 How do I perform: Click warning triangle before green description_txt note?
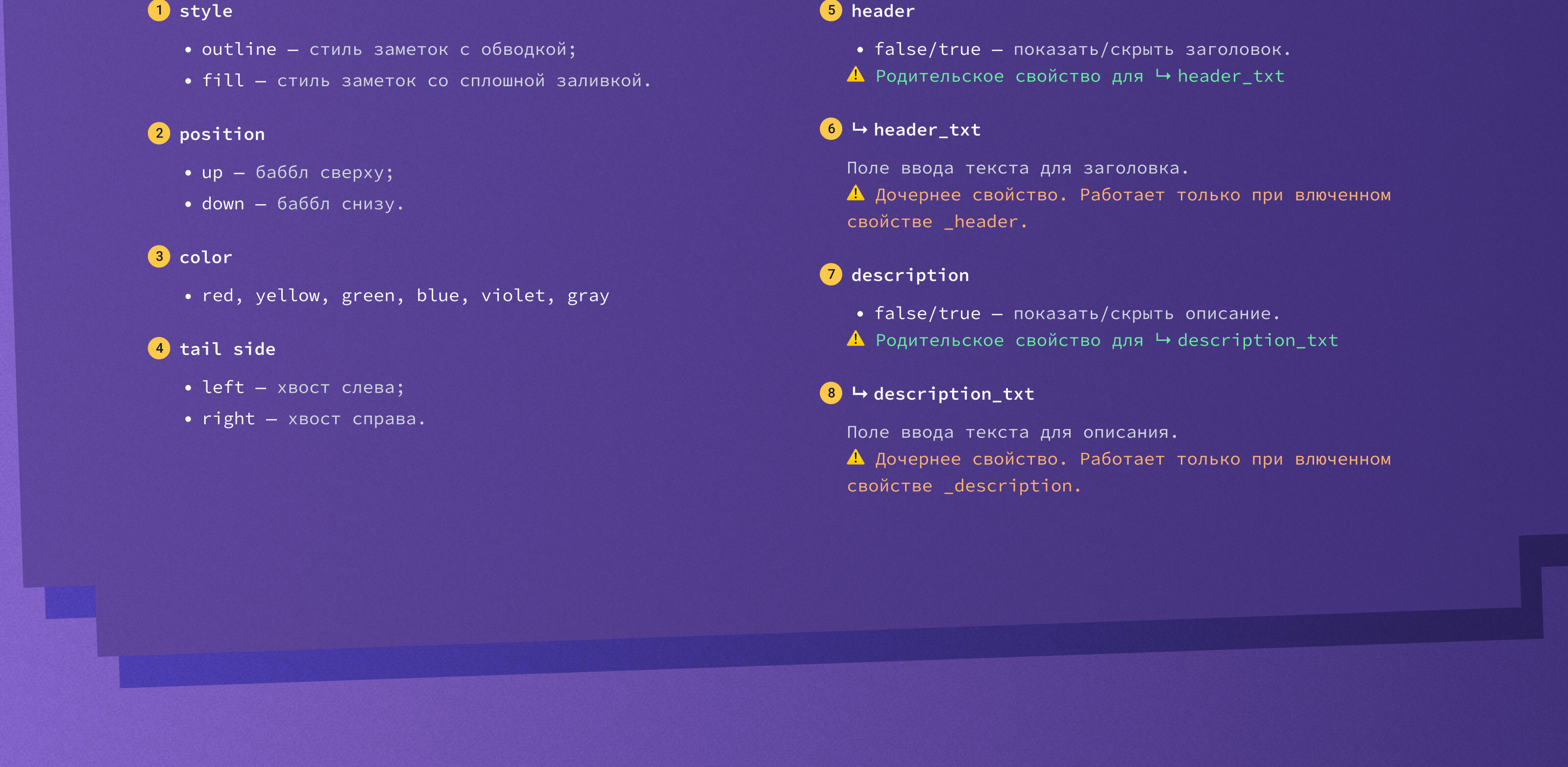click(x=855, y=339)
